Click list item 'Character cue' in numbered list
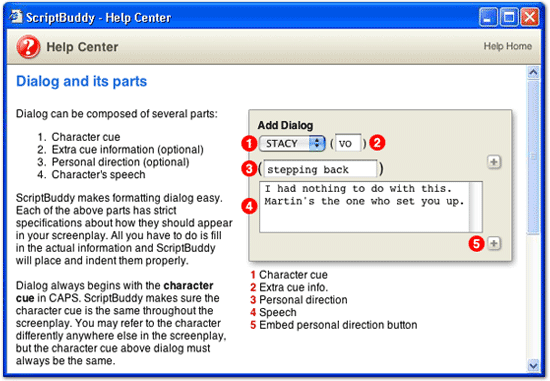Viewport: 550px width, 381px height. click(x=86, y=137)
